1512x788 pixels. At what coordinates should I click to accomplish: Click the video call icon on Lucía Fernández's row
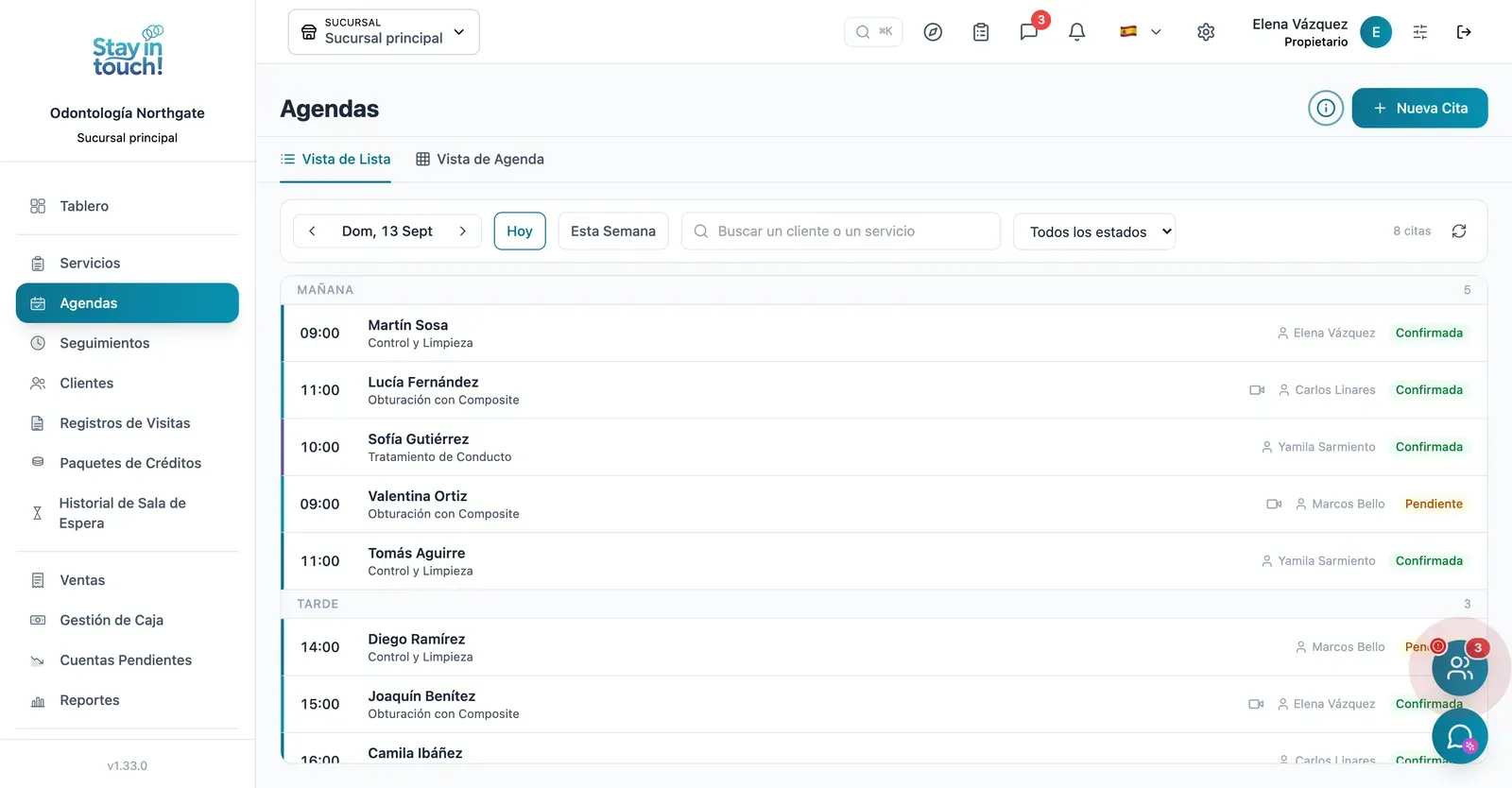pyautogui.click(x=1257, y=390)
